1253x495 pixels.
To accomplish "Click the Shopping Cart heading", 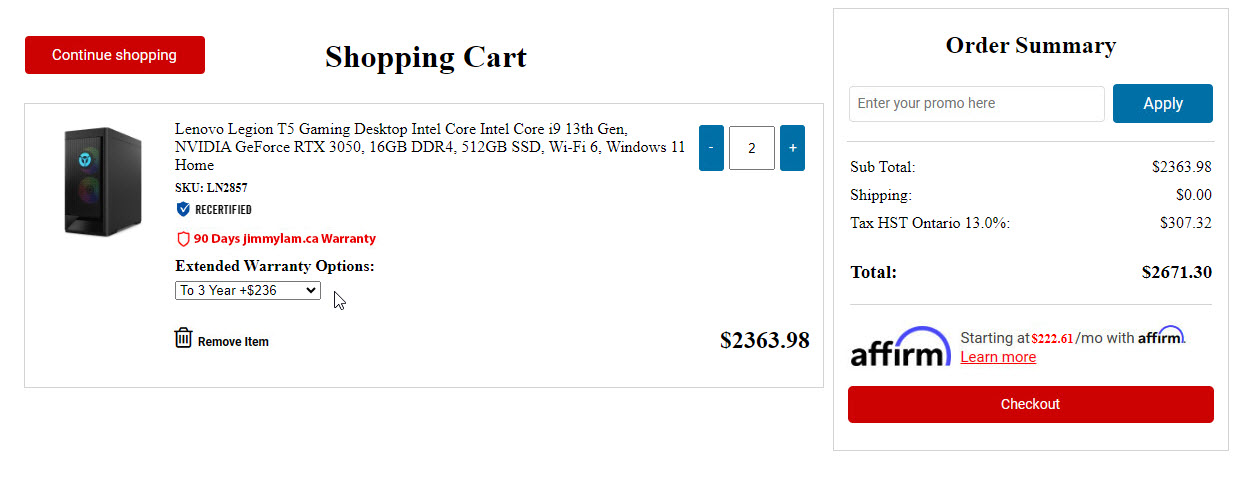I will 426,57.
